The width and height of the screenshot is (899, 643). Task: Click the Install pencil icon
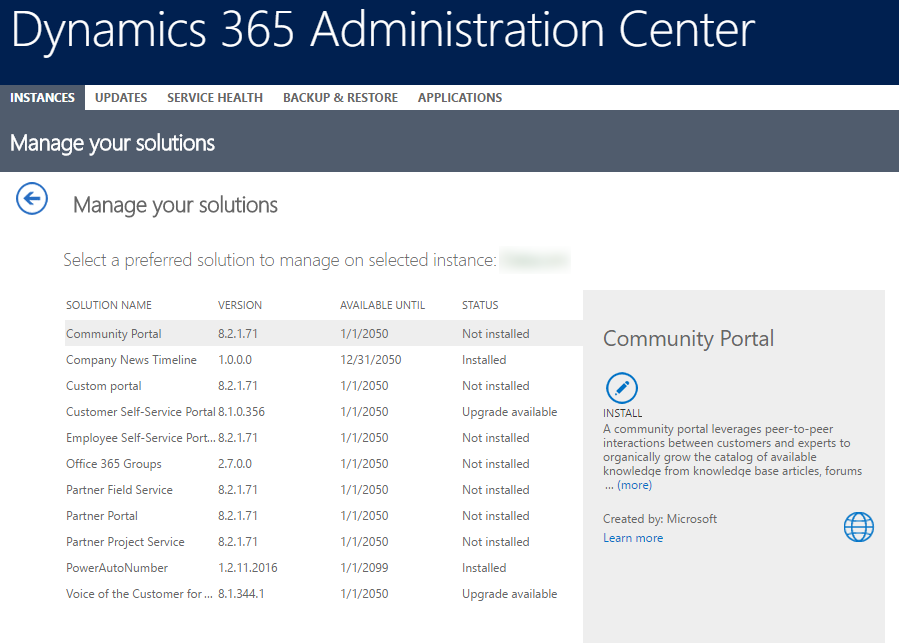(x=622, y=388)
